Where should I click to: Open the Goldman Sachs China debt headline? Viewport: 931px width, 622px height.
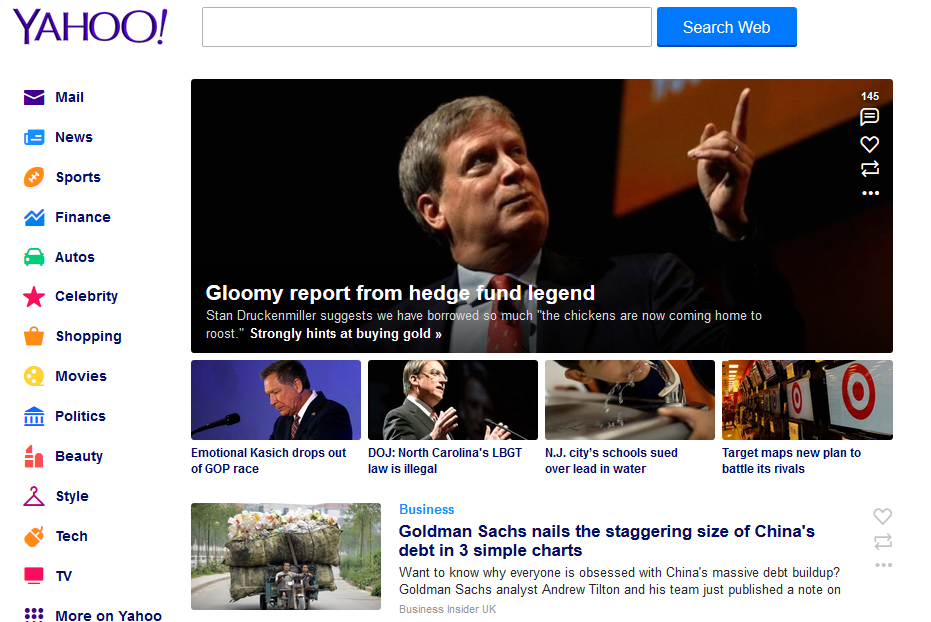click(x=606, y=541)
